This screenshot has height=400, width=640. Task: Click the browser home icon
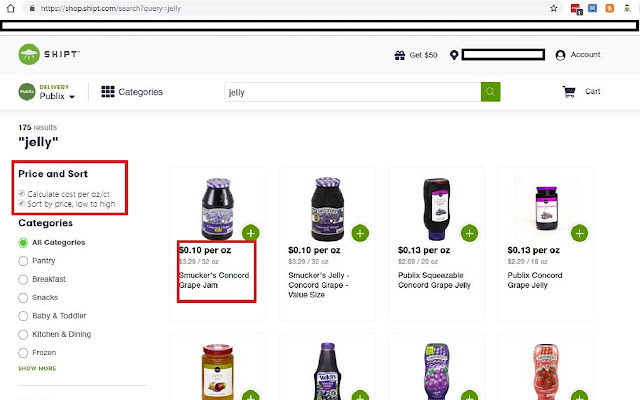(x=11, y=8)
